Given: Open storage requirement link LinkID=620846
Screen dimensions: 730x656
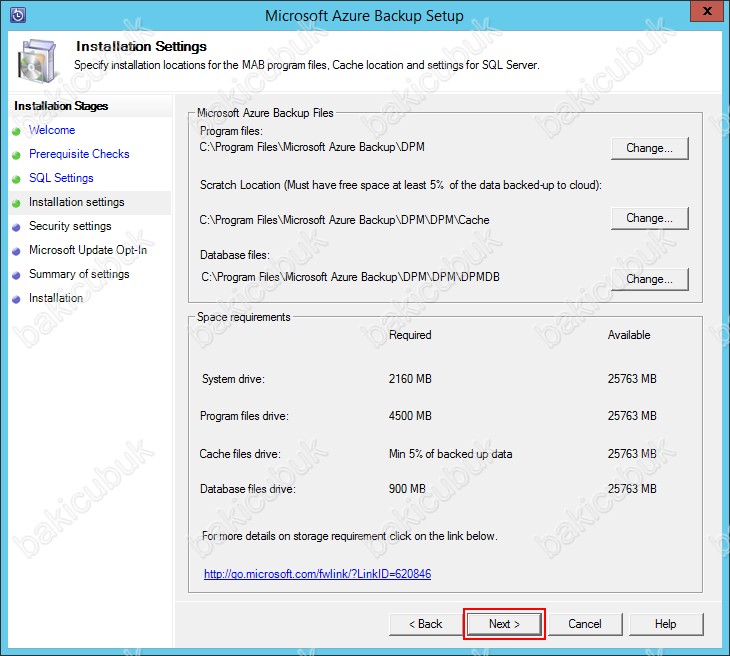Looking at the screenshot, I should (x=318, y=574).
